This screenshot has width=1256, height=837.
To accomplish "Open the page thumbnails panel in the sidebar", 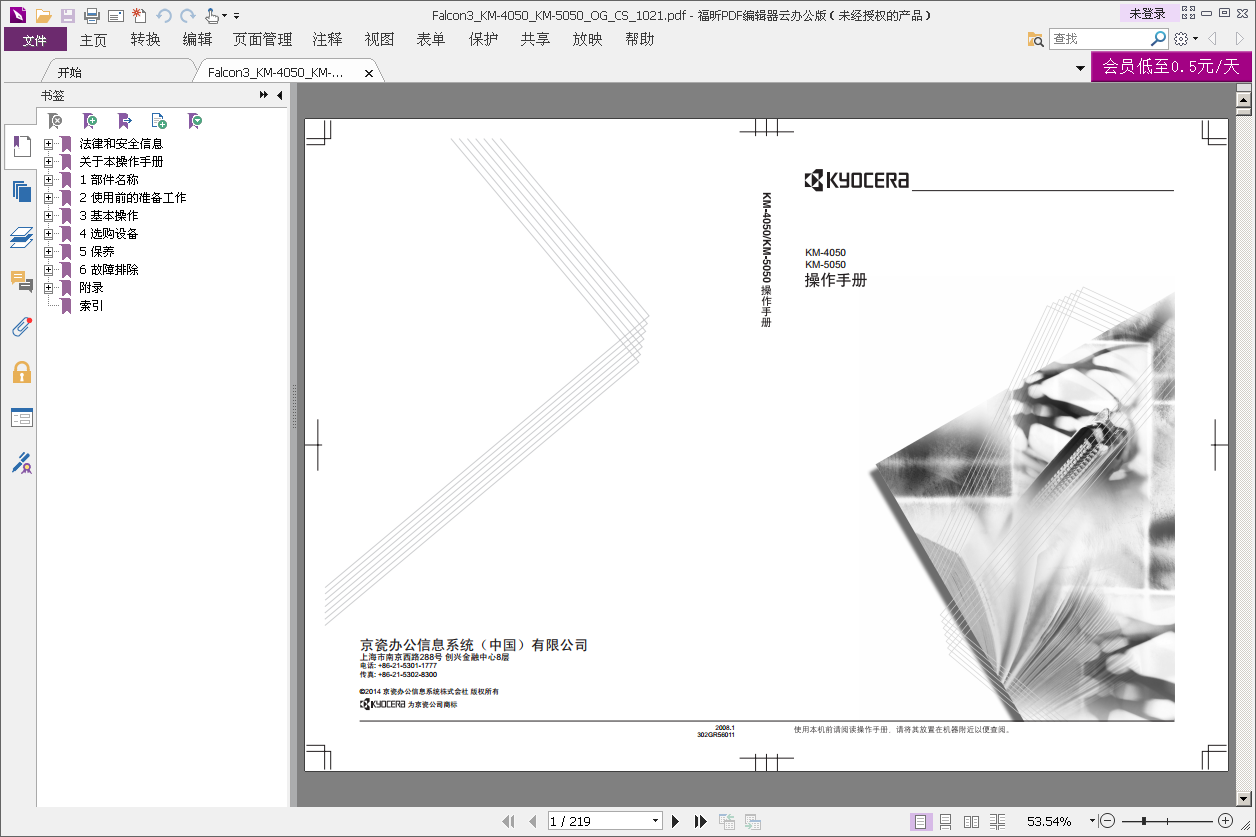I will pos(21,191).
